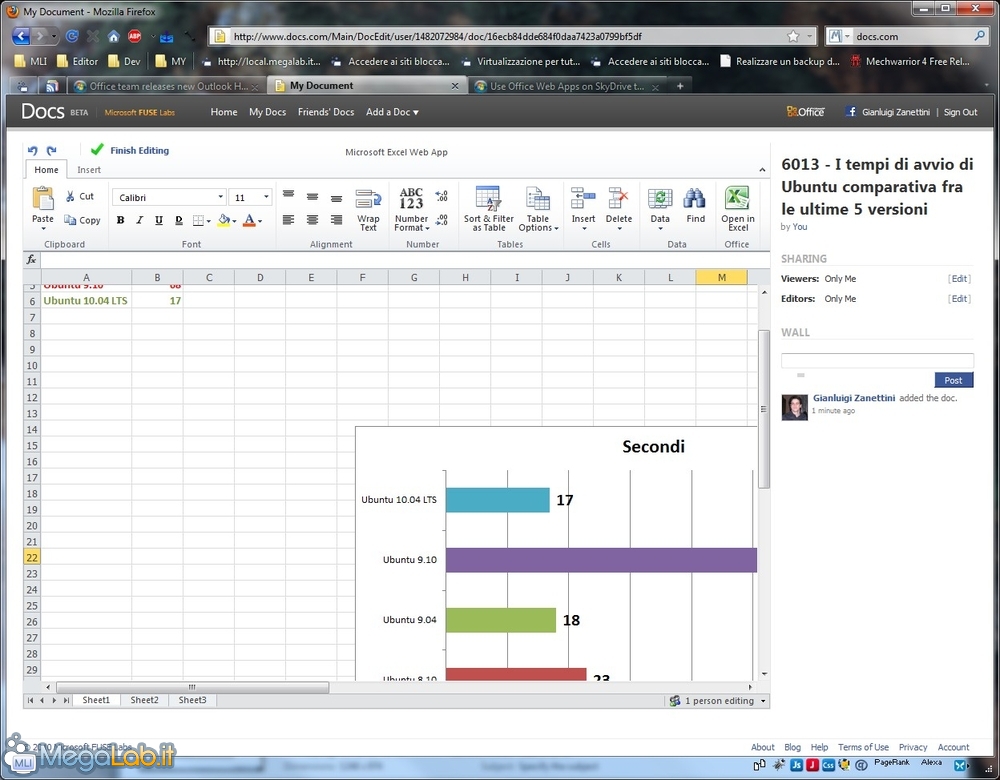Click Firefox home toolbar icon
The image size is (1000, 780).
114,36
